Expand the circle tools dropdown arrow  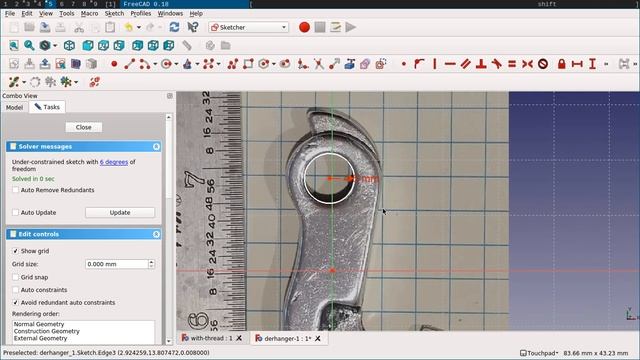[176, 64]
